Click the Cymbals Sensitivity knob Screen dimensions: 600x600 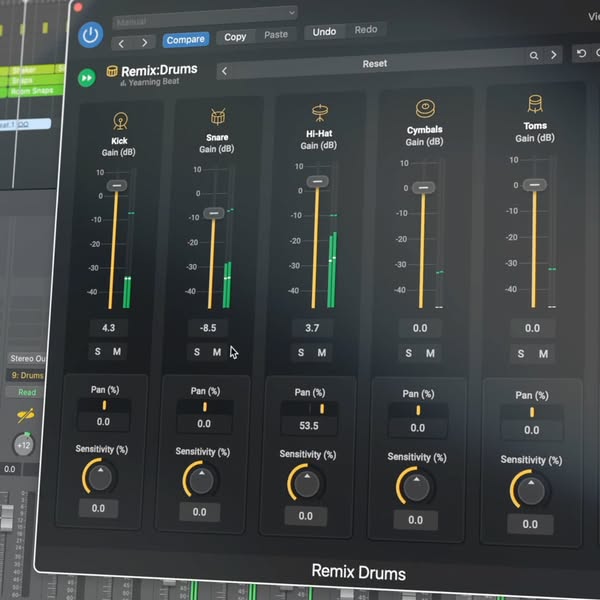point(416,487)
